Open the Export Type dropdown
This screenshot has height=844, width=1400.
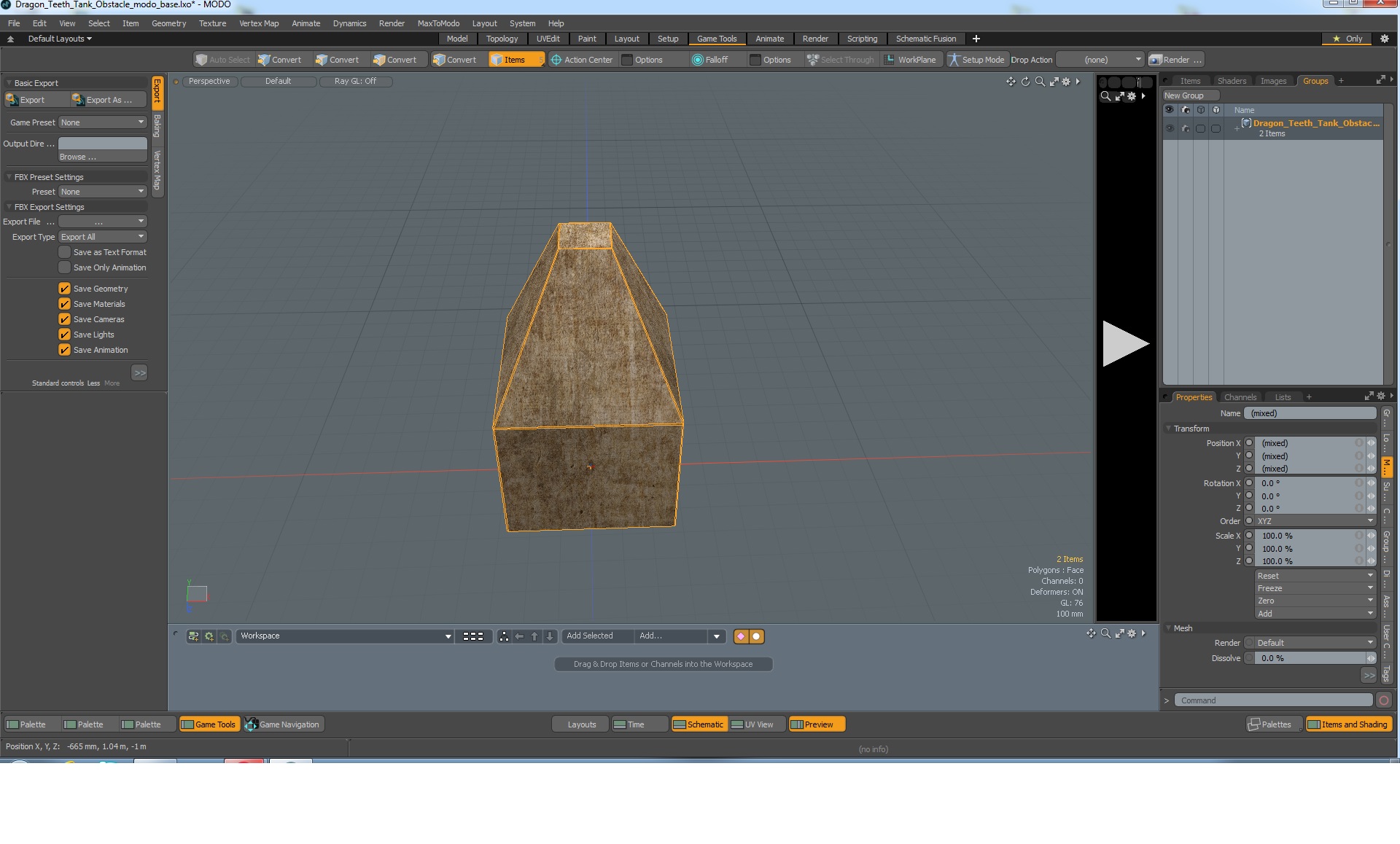click(103, 237)
